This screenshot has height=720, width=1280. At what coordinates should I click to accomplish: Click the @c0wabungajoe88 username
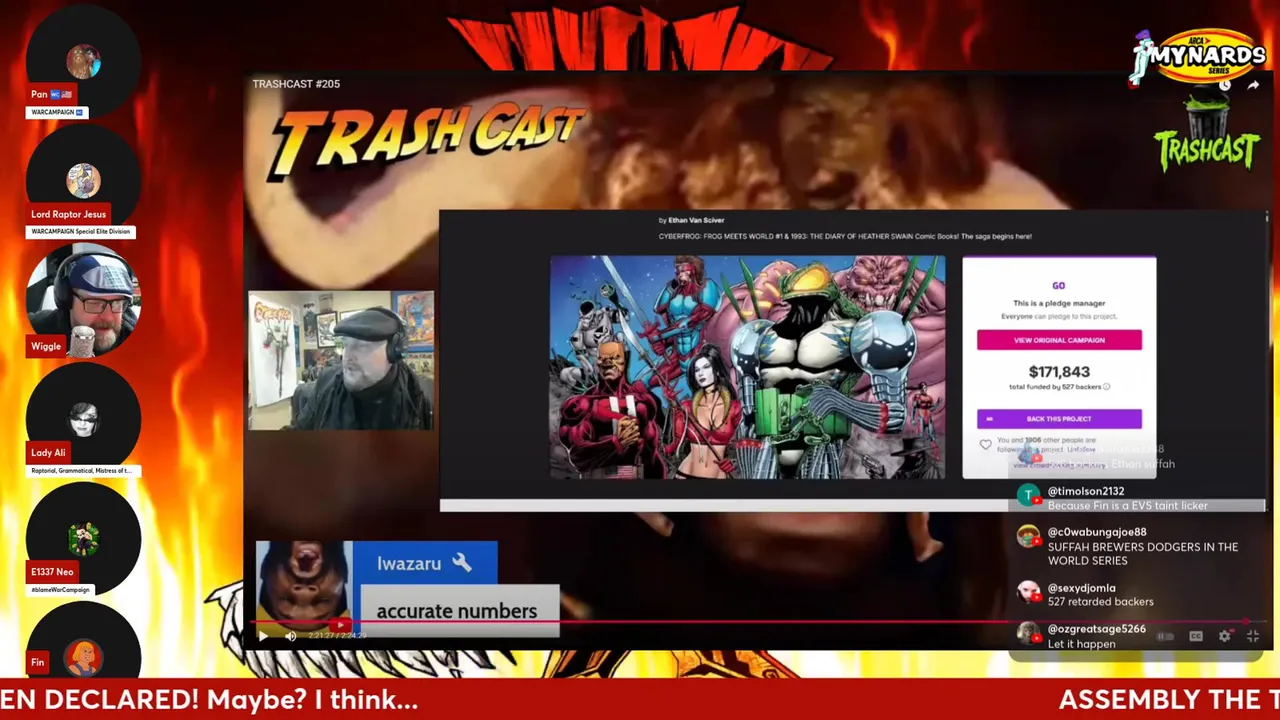[1097, 532]
